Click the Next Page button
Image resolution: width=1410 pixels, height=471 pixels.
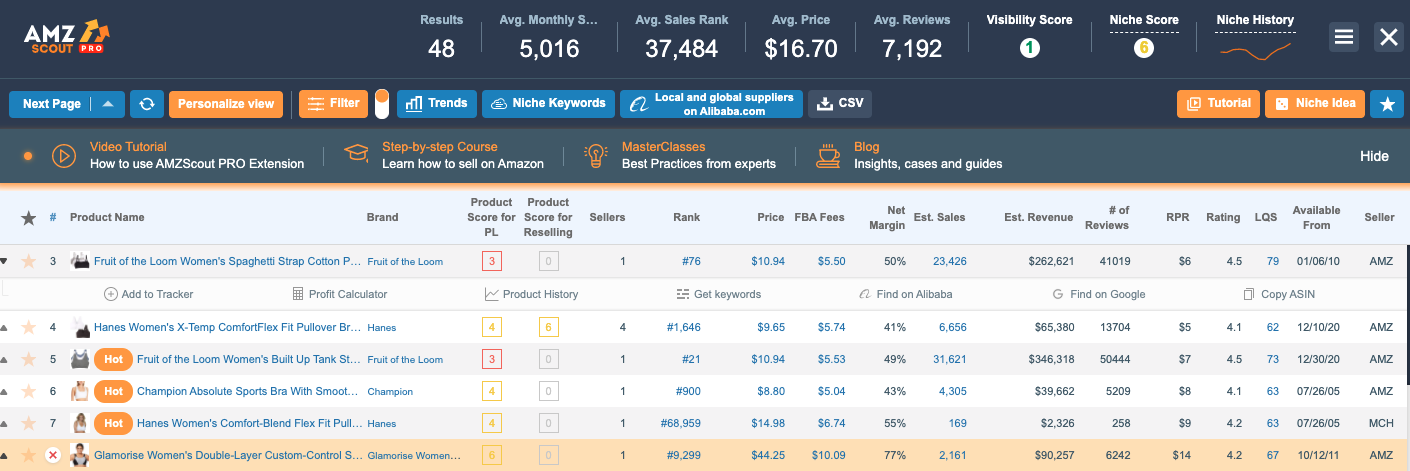pyautogui.click(x=52, y=104)
